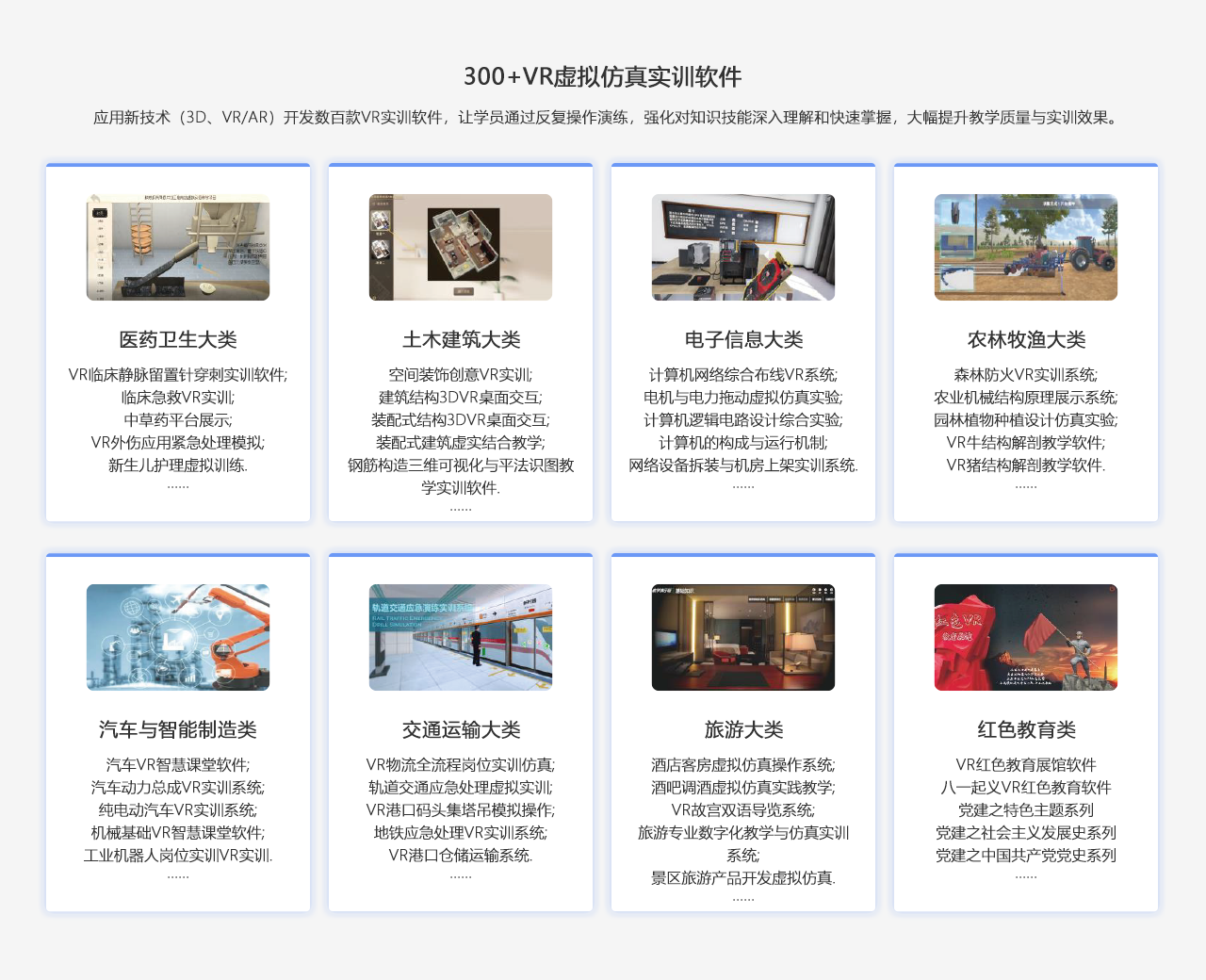This screenshot has width=1206, height=980.
Task: Select the 土木建筑大类 heading
Action: 461,340
